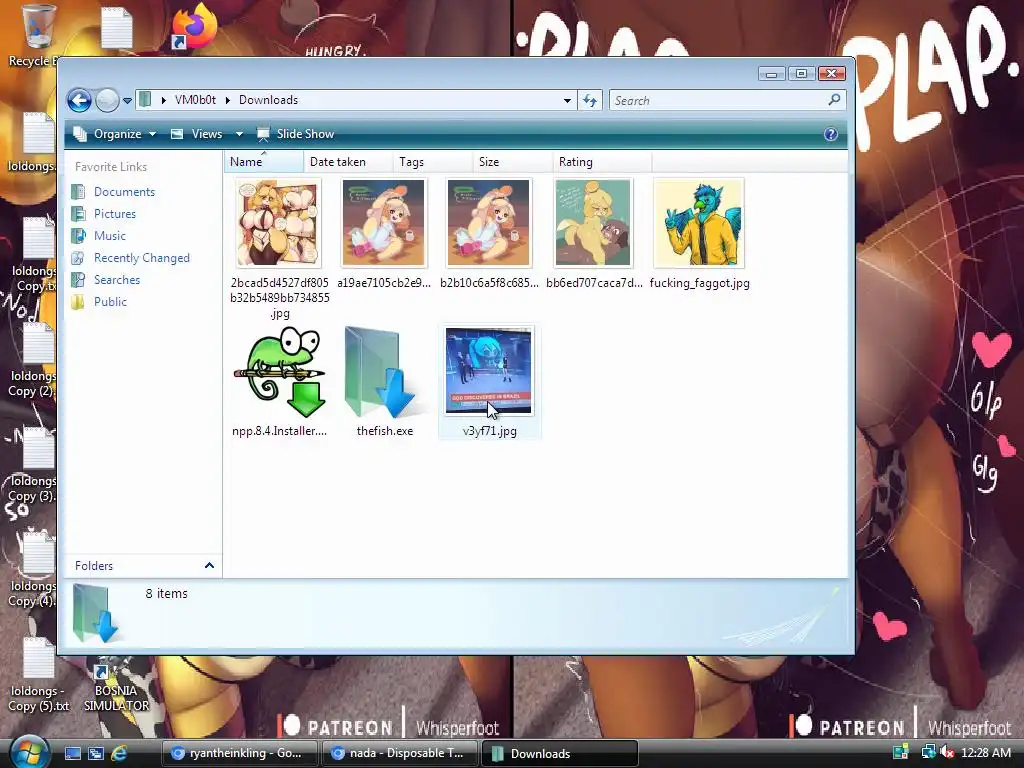The height and width of the screenshot is (768, 1024).
Task: Click the Forward navigation arrow button
Action: [107, 100]
